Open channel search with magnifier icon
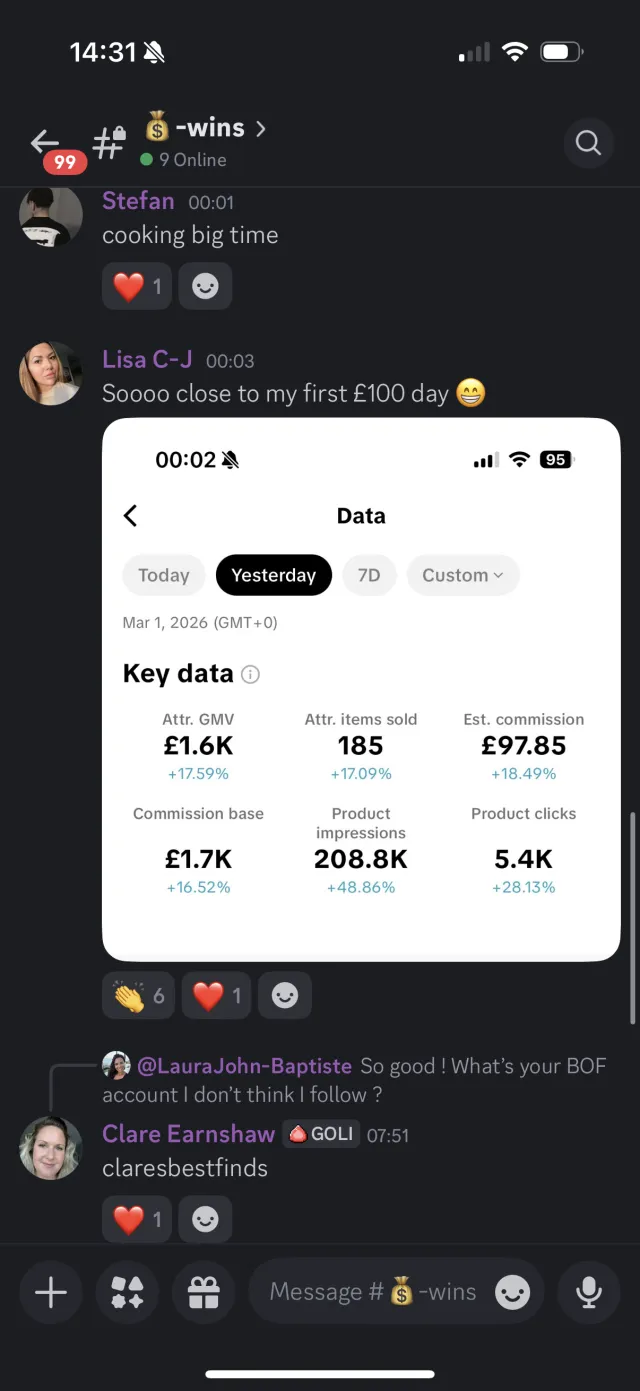Image resolution: width=640 pixels, height=1391 pixels. coord(588,143)
